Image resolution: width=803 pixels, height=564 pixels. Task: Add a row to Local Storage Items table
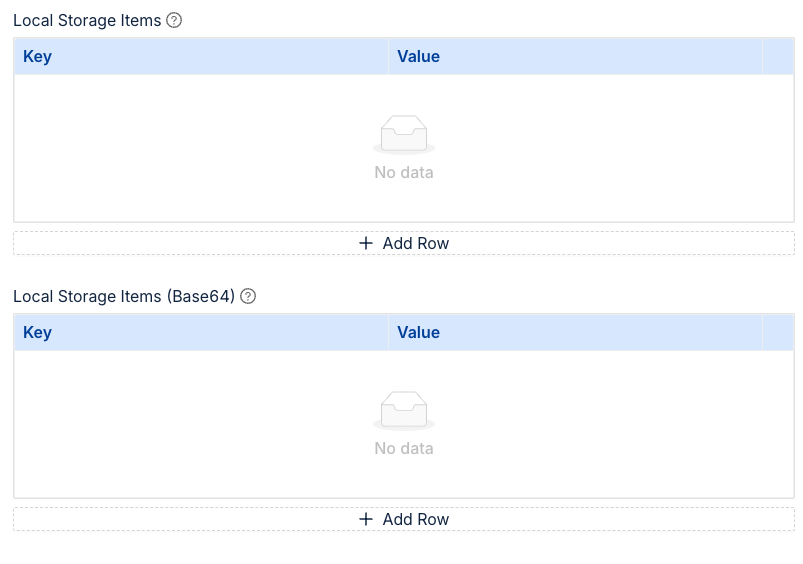coord(404,243)
